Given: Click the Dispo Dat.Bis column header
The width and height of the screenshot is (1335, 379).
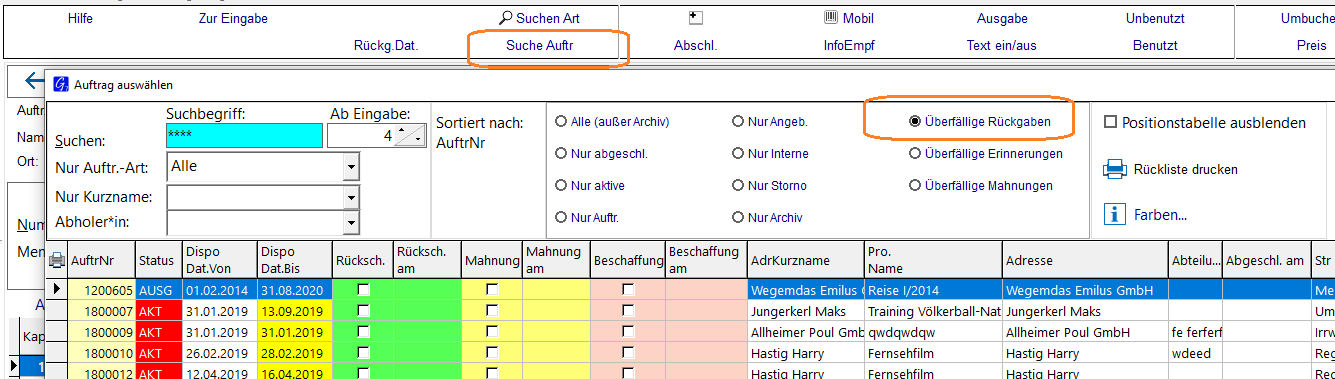Looking at the screenshot, I should coord(294,260).
